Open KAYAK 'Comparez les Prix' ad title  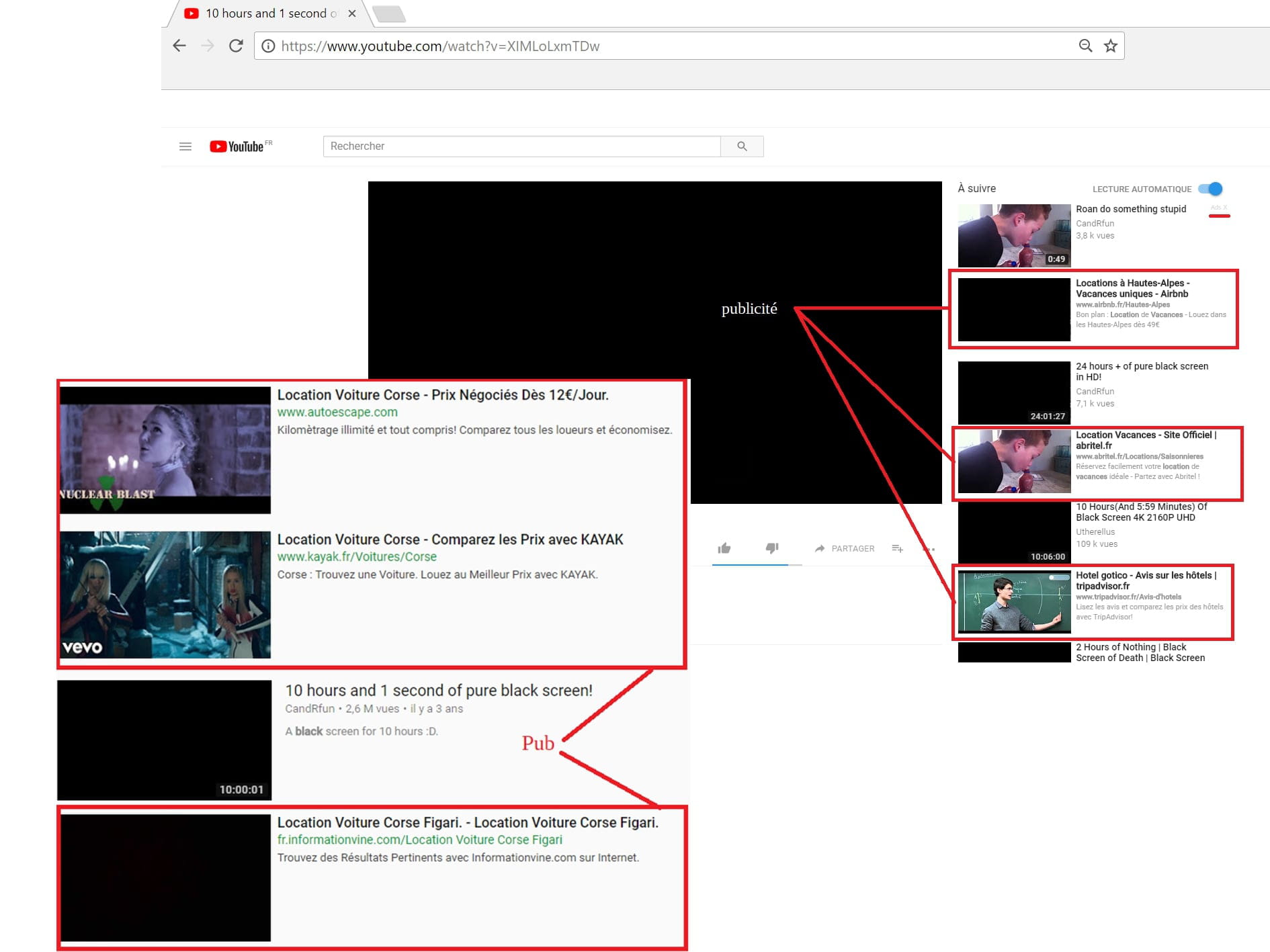tap(450, 539)
